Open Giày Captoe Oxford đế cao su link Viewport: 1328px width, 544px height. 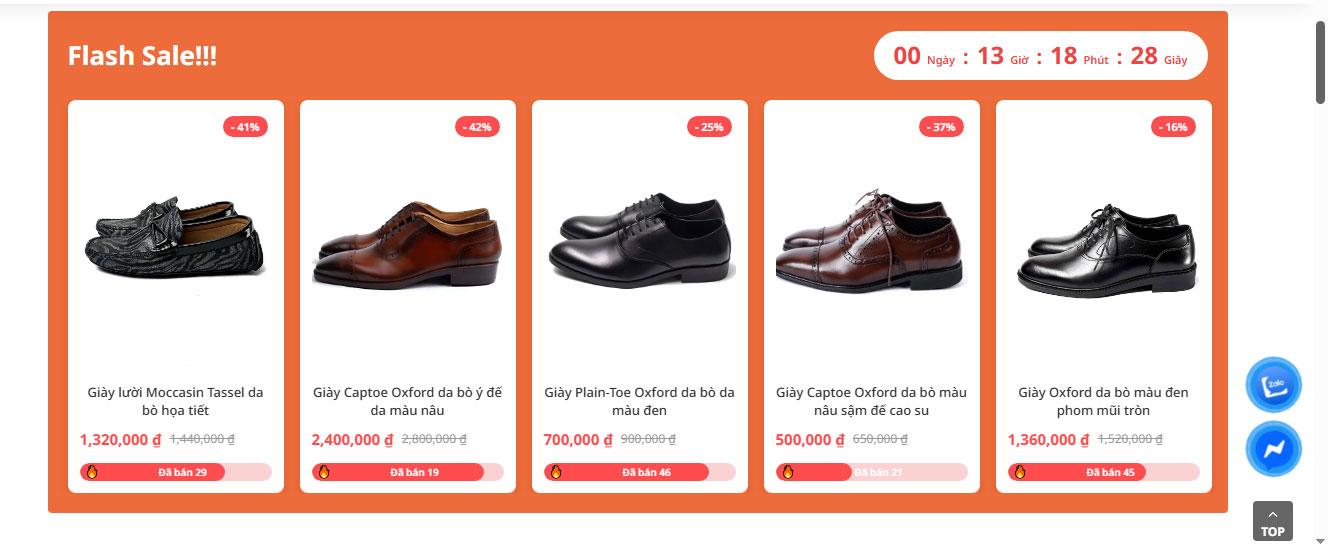tap(871, 401)
